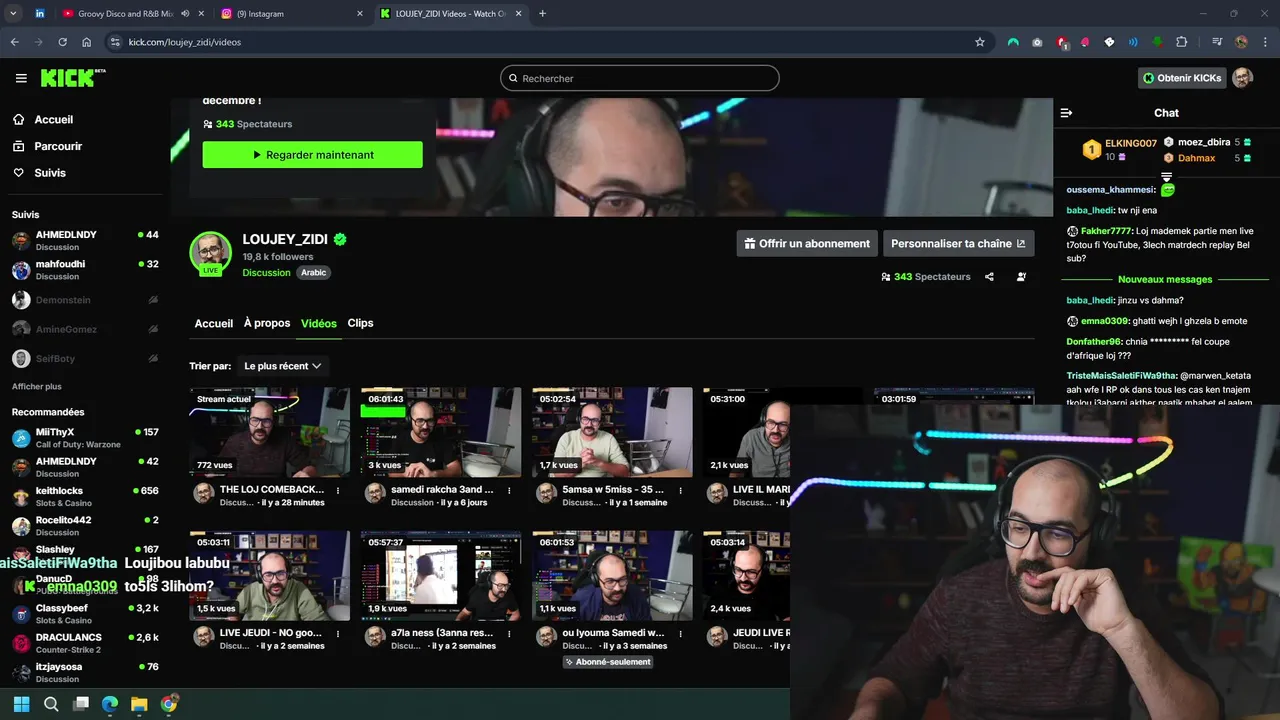Click in the Rechercher search field

point(640,78)
